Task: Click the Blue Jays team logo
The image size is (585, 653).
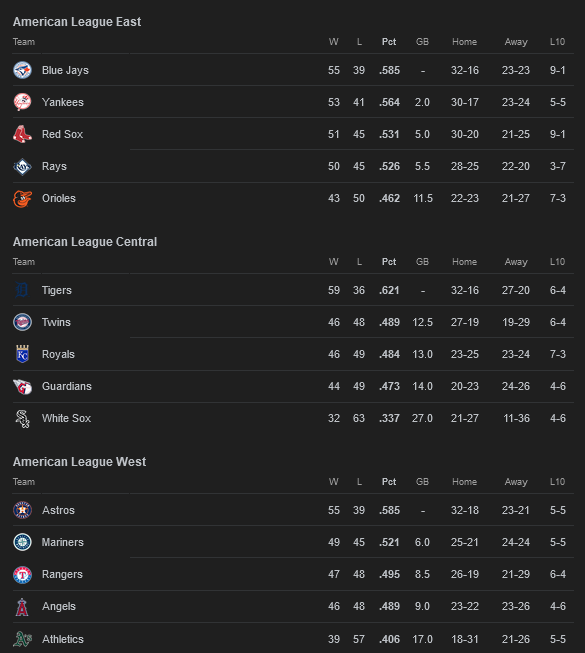Action: click(22, 70)
